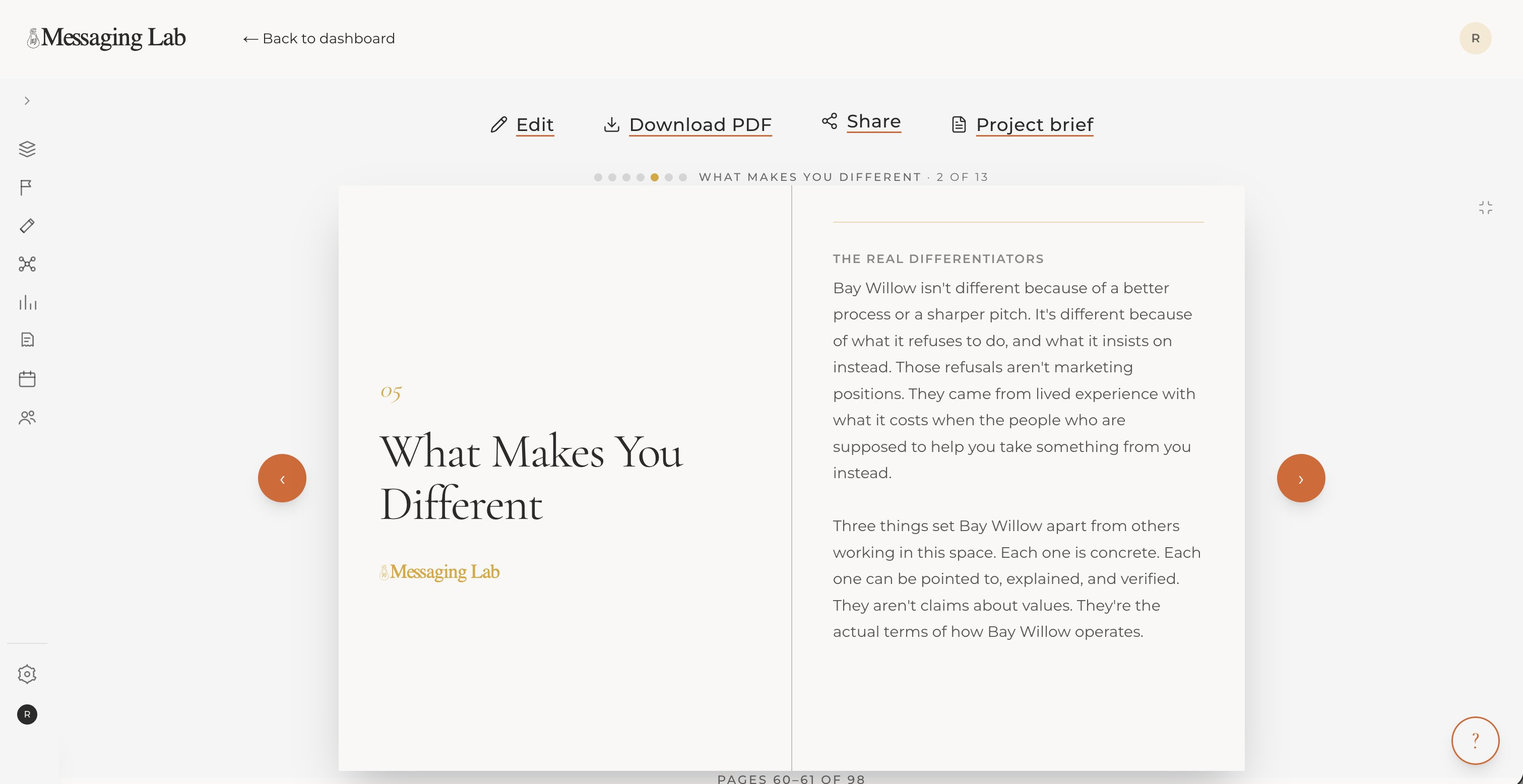Select the fourth section dot
The width and height of the screenshot is (1523, 784).
point(641,177)
